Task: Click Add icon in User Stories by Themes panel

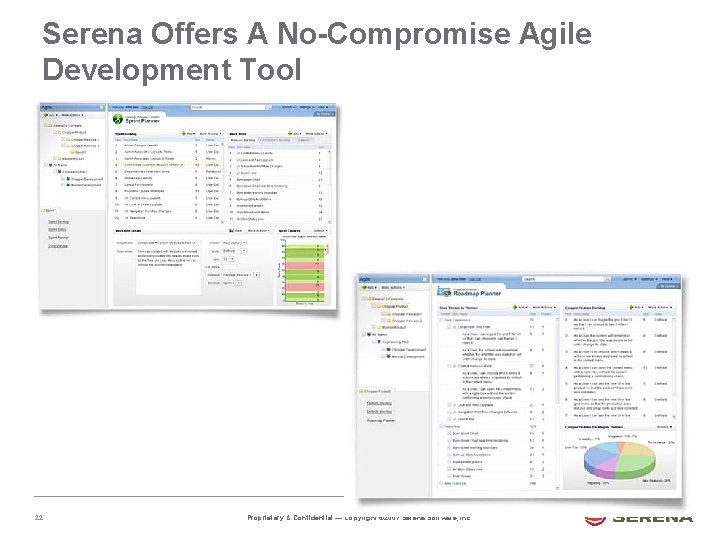Action: (515, 307)
